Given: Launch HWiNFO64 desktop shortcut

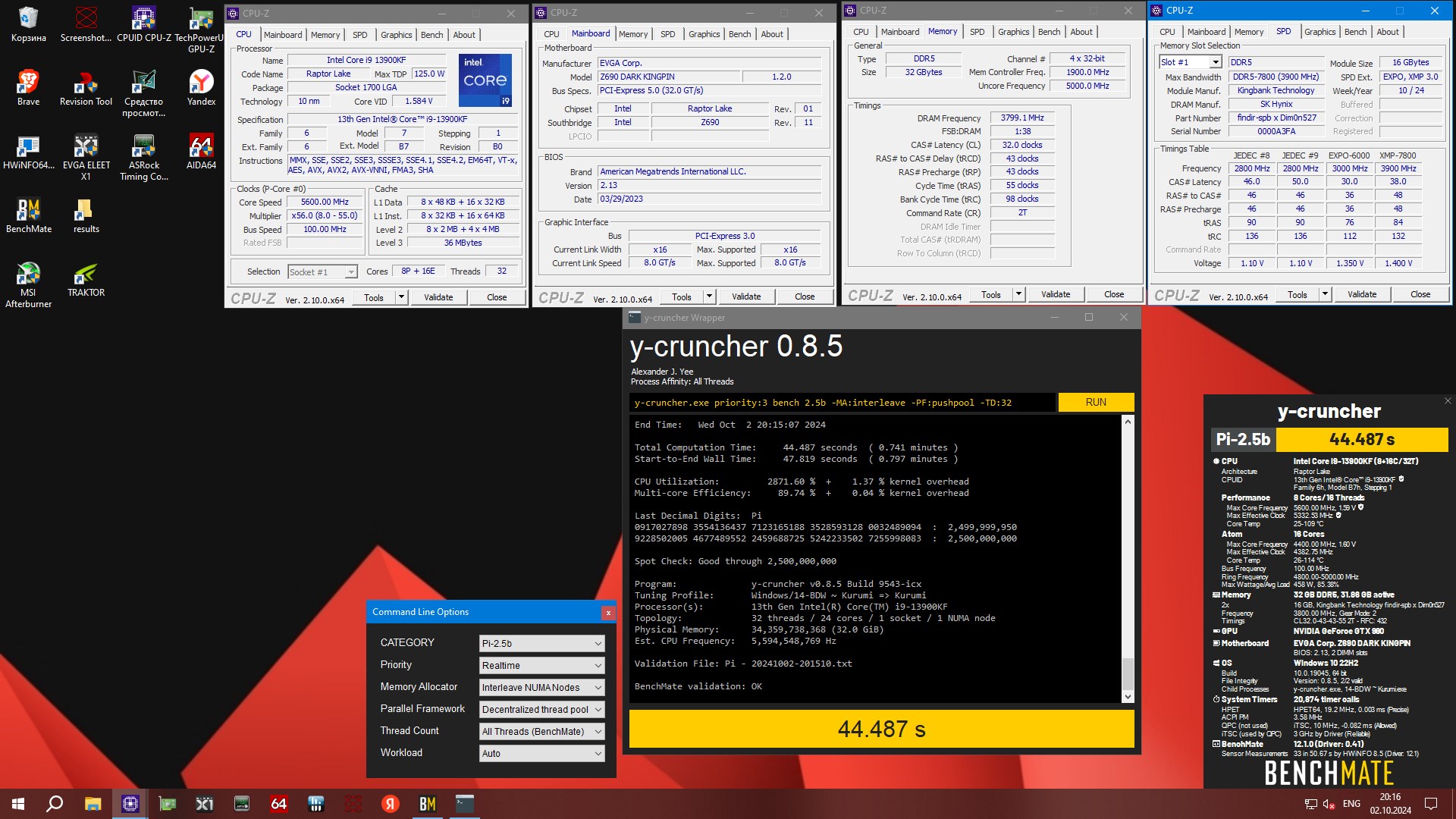Looking at the screenshot, I should [x=28, y=152].
